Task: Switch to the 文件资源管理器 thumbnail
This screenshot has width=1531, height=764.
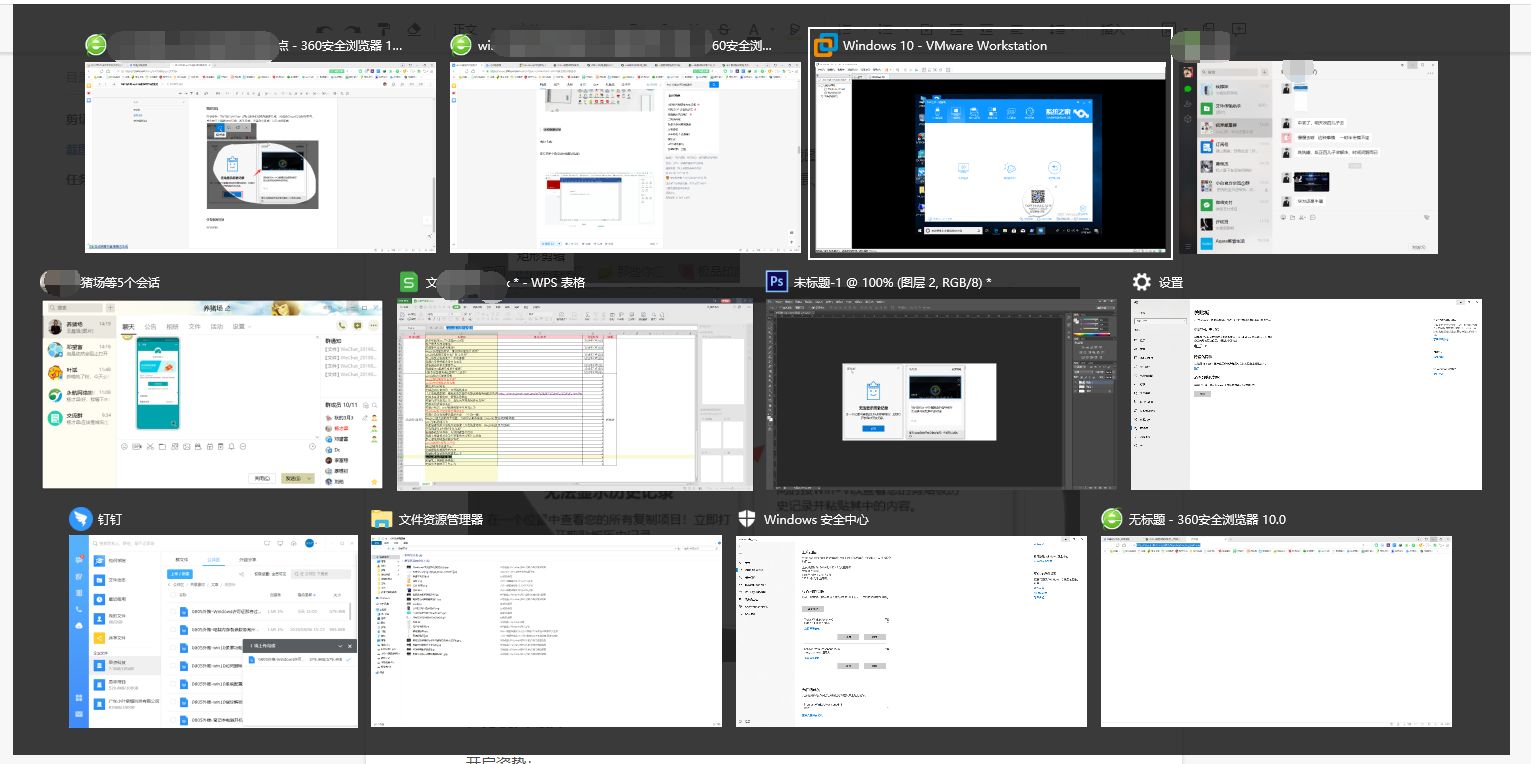Action: [546, 631]
